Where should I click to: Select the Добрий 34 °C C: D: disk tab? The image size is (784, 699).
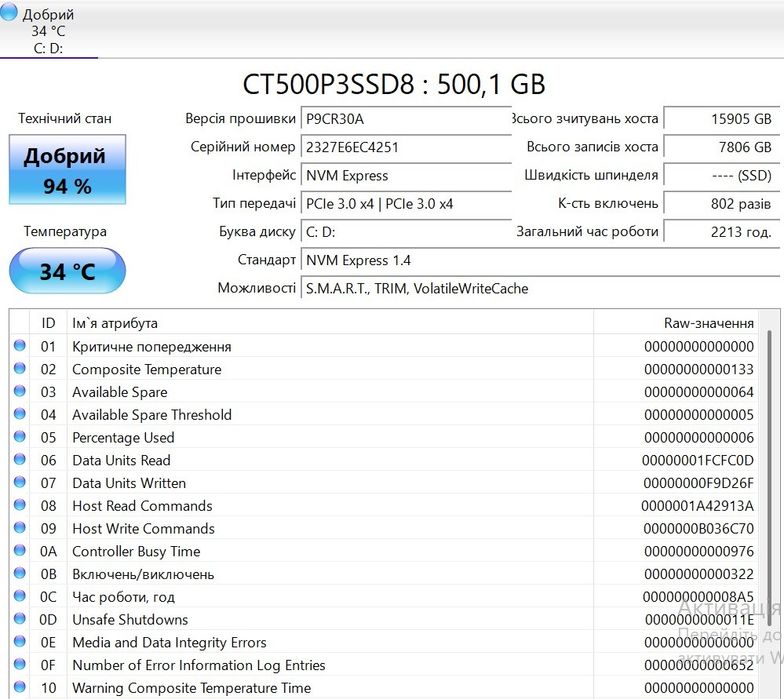click(x=48, y=30)
